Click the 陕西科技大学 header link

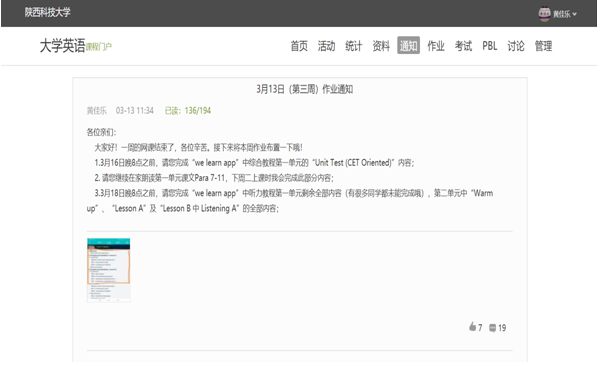[x=48, y=12]
